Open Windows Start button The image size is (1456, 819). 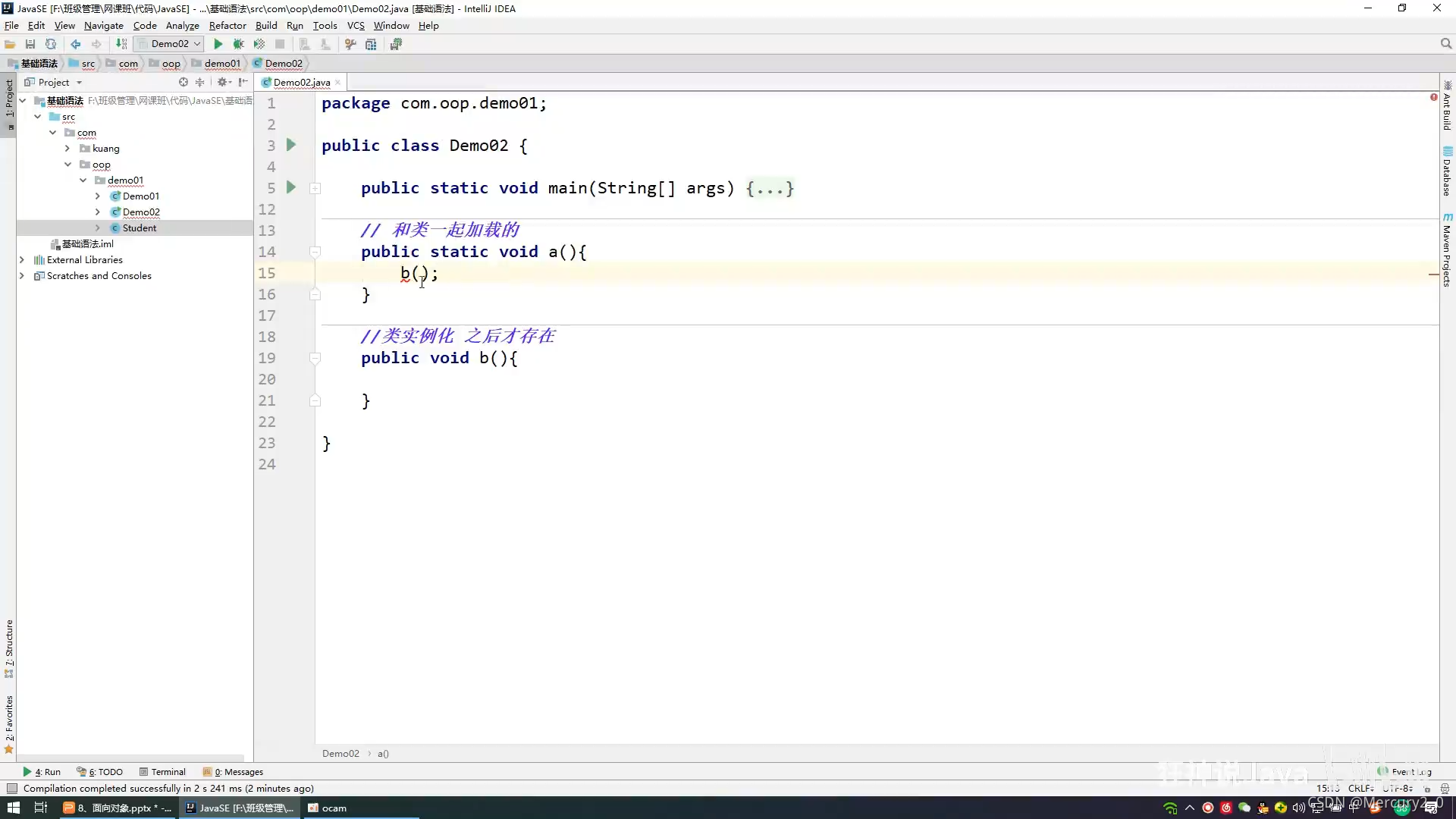click(14, 808)
